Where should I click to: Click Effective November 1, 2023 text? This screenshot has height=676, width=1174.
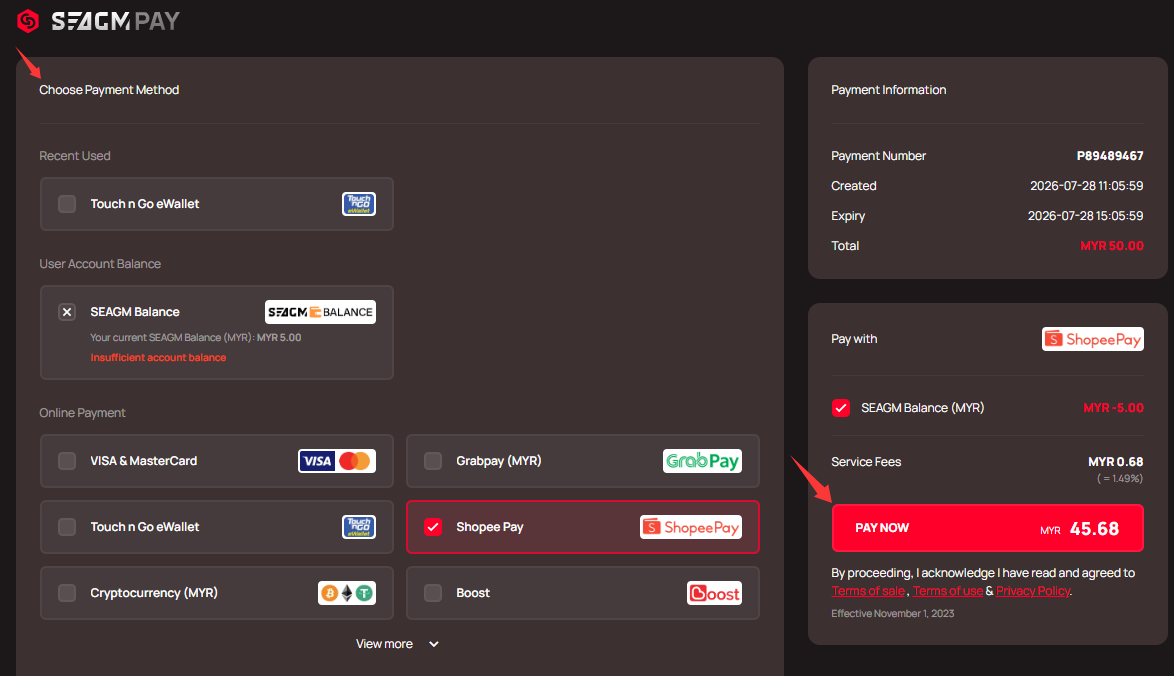892,613
